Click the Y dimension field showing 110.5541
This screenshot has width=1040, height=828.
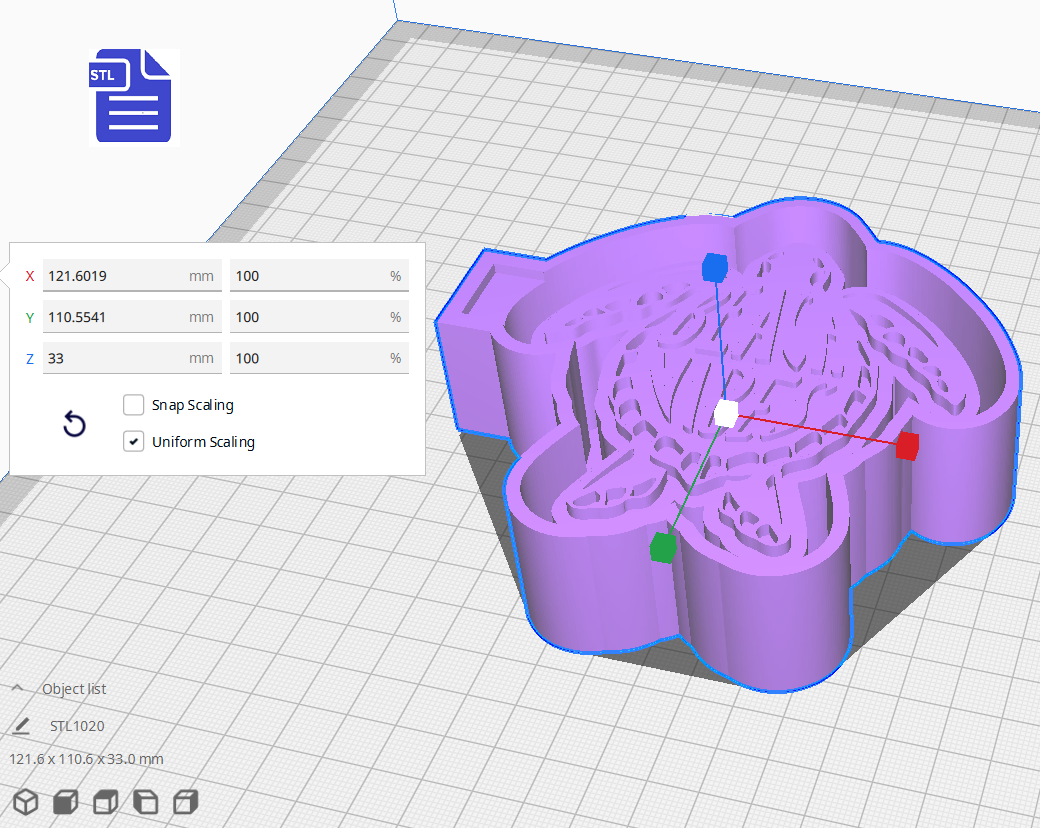[132, 316]
